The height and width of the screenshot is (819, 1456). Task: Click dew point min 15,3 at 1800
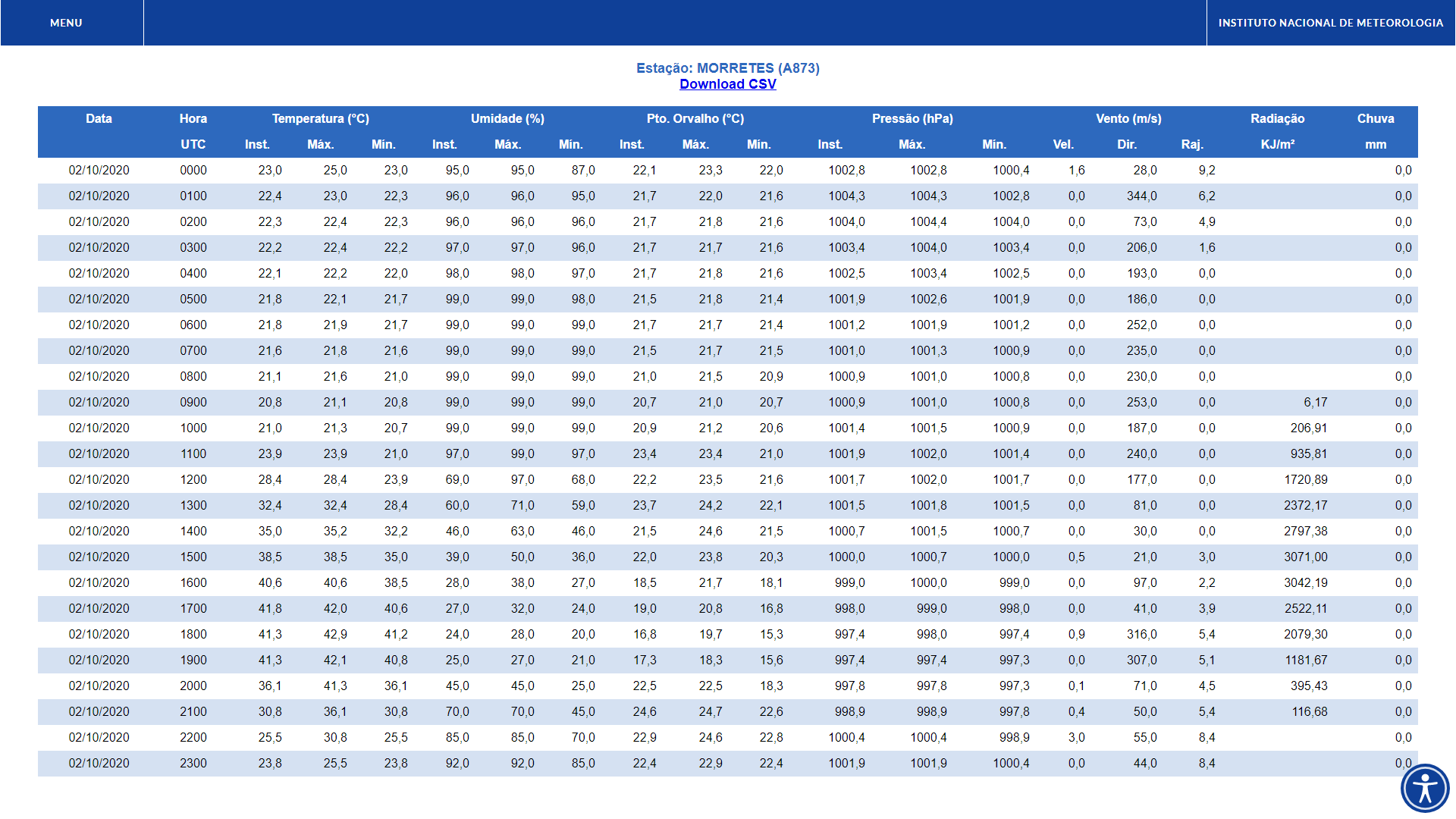770,634
